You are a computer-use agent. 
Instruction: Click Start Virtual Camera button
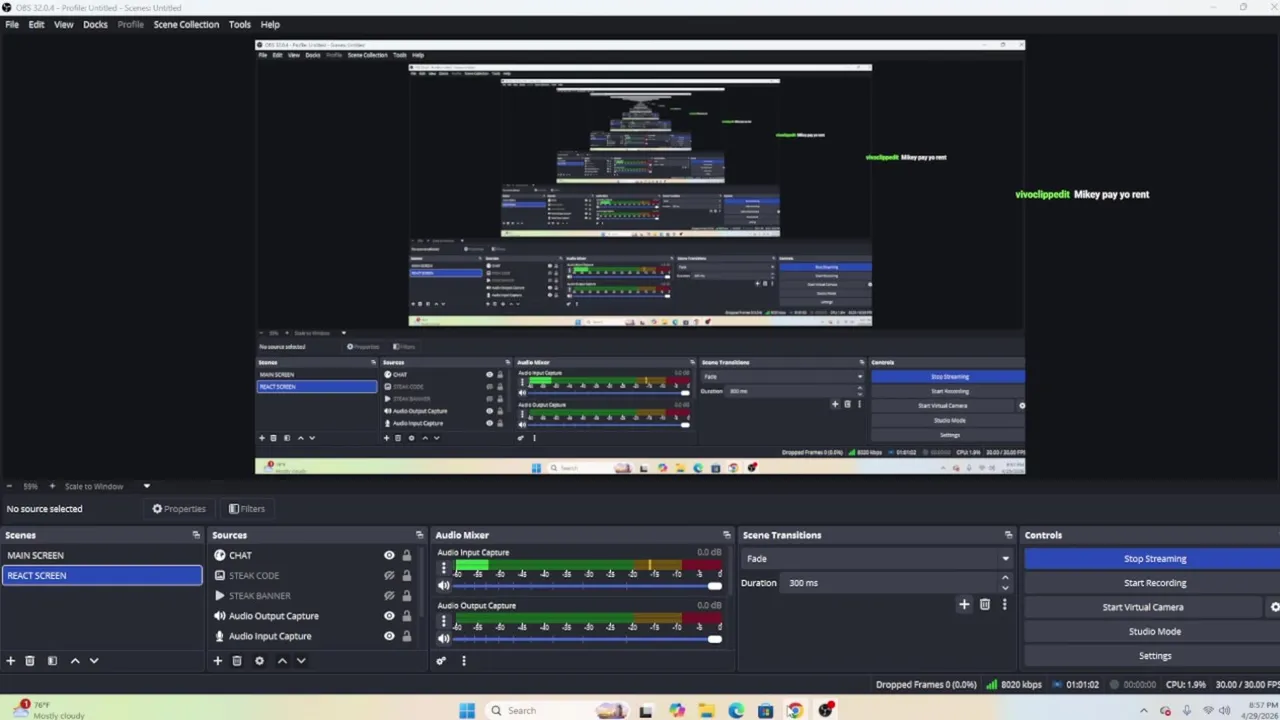pos(1143,607)
